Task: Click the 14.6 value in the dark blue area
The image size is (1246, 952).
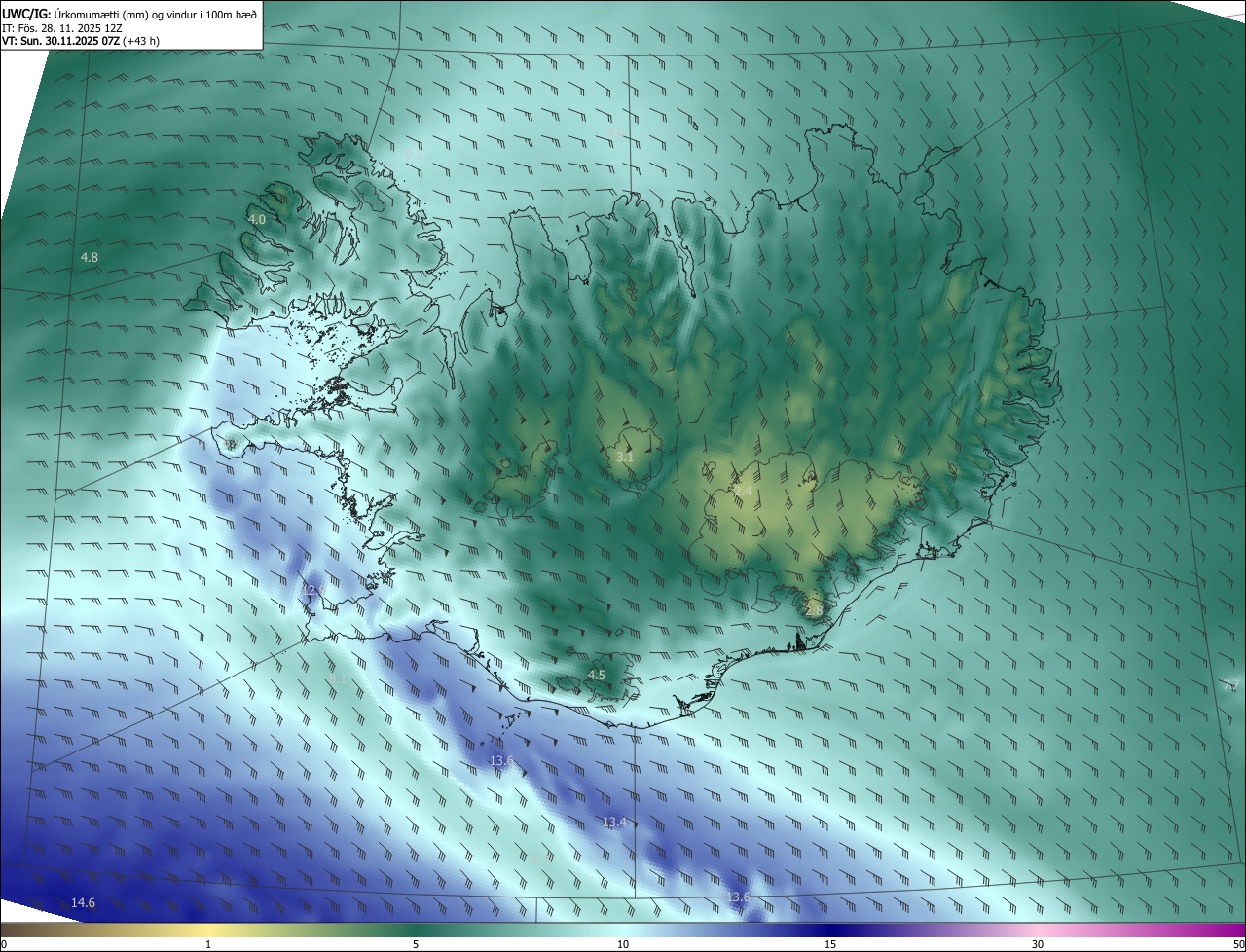Action: pyautogui.click(x=84, y=903)
